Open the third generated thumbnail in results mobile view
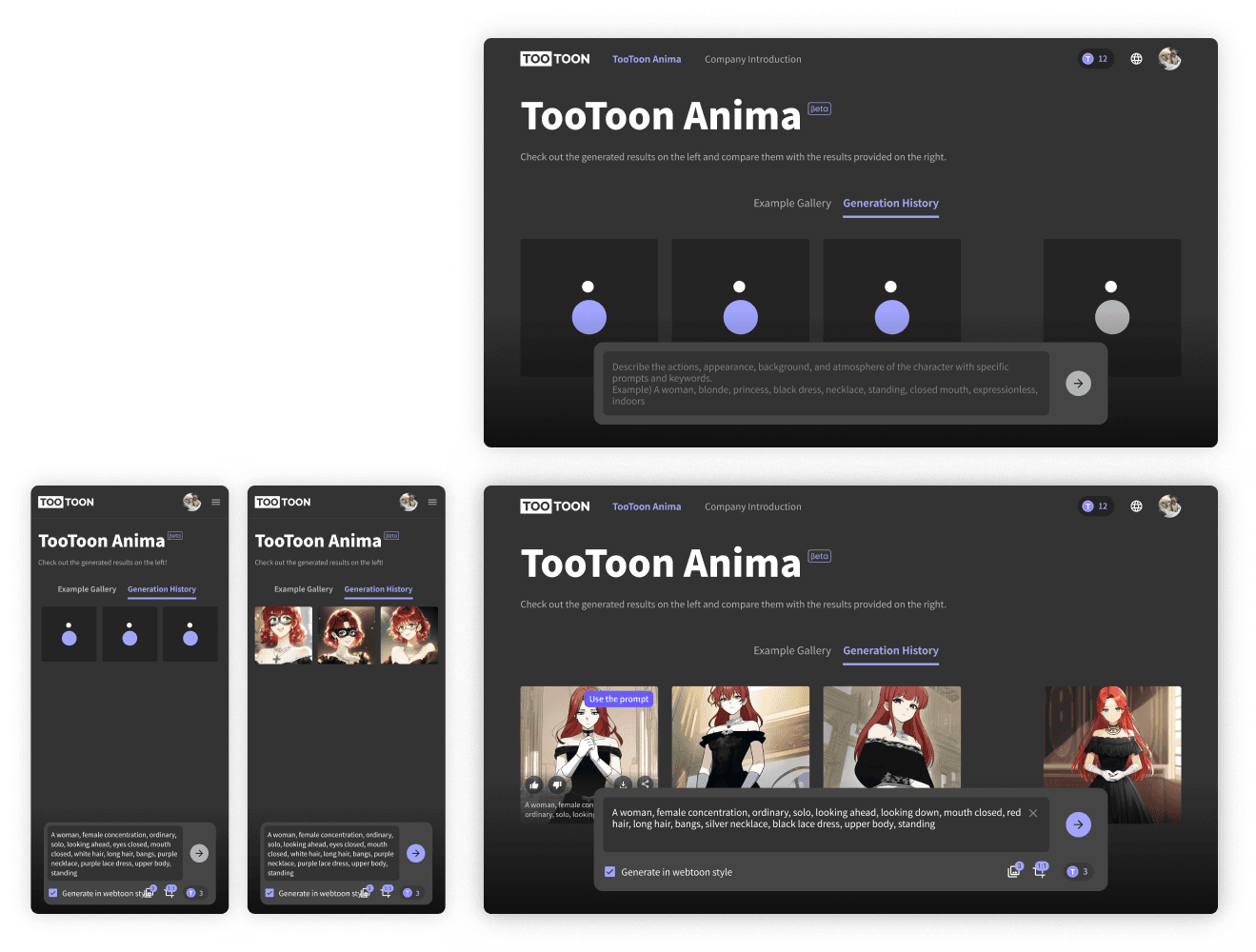This screenshot has width=1256, height=952. pos(409,635)
